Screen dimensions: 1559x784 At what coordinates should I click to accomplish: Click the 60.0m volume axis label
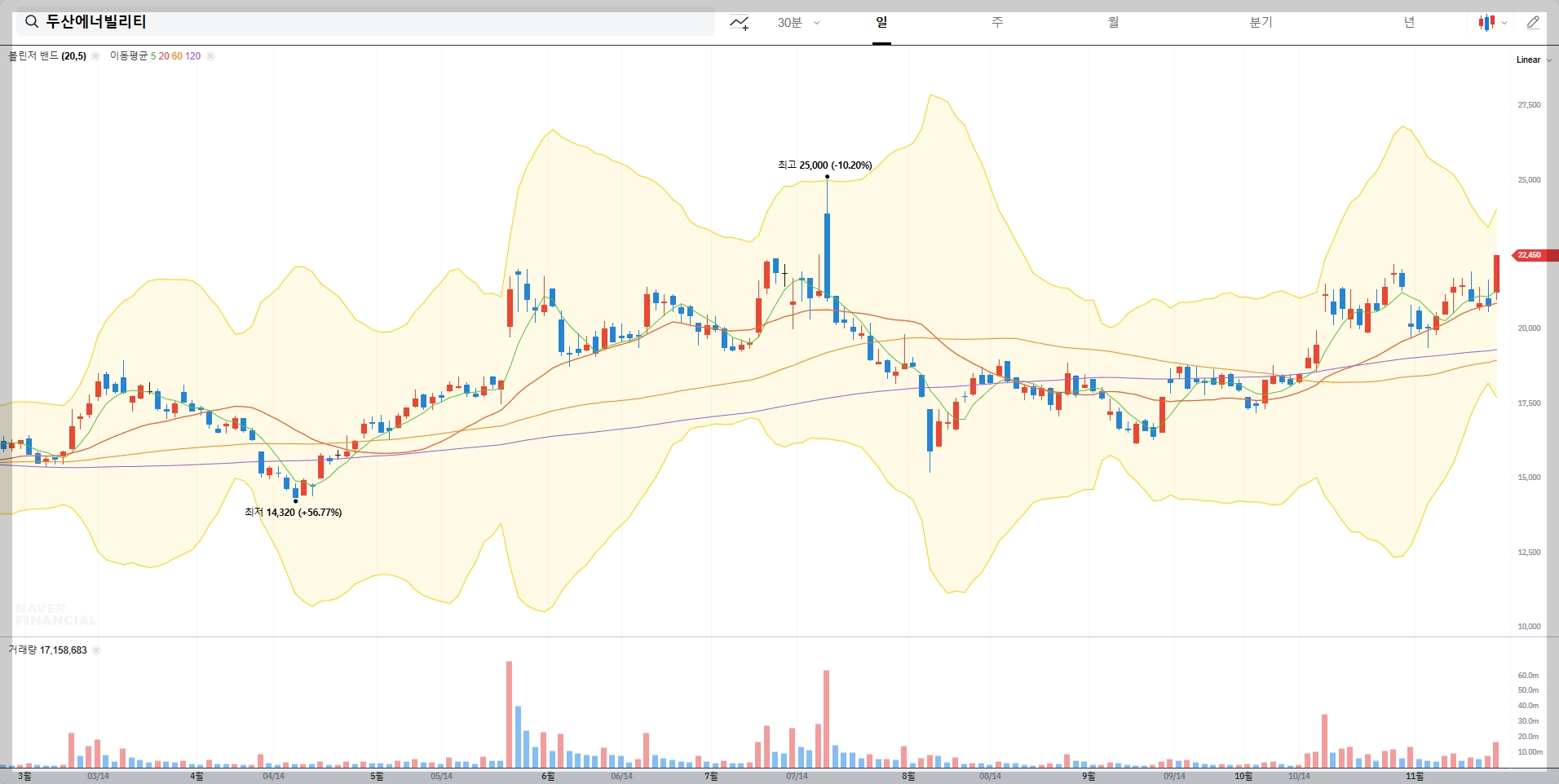pos(1528,676)
